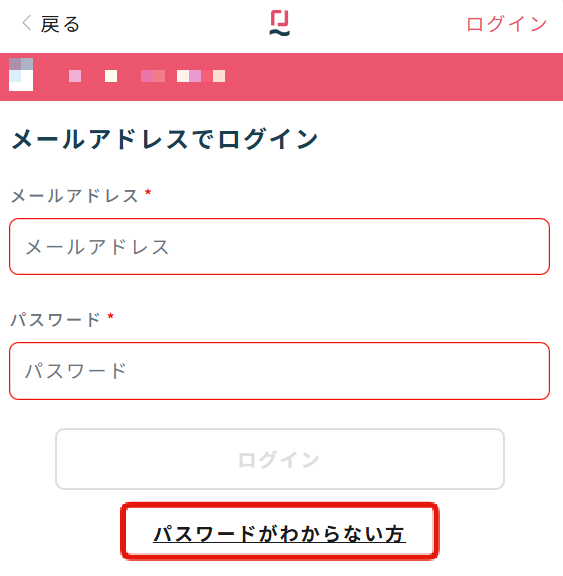Click the app logo in the header
Viewport: 563px width, 576px height.
point(280,23)
